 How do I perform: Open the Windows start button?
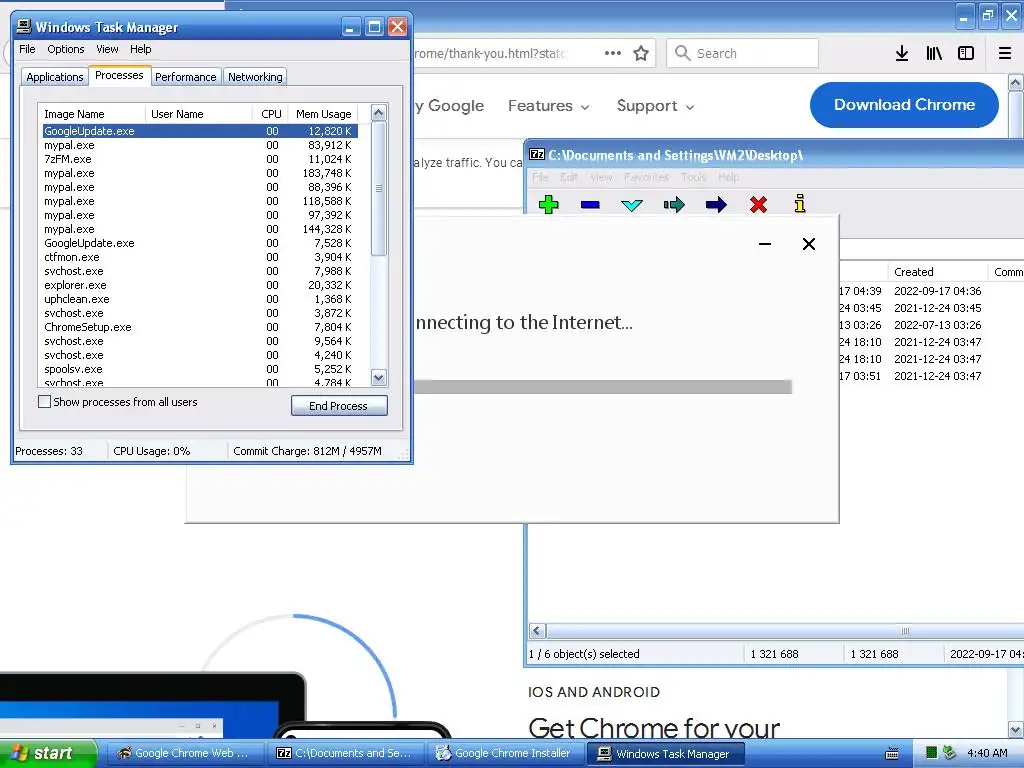(x=48, y=753)
